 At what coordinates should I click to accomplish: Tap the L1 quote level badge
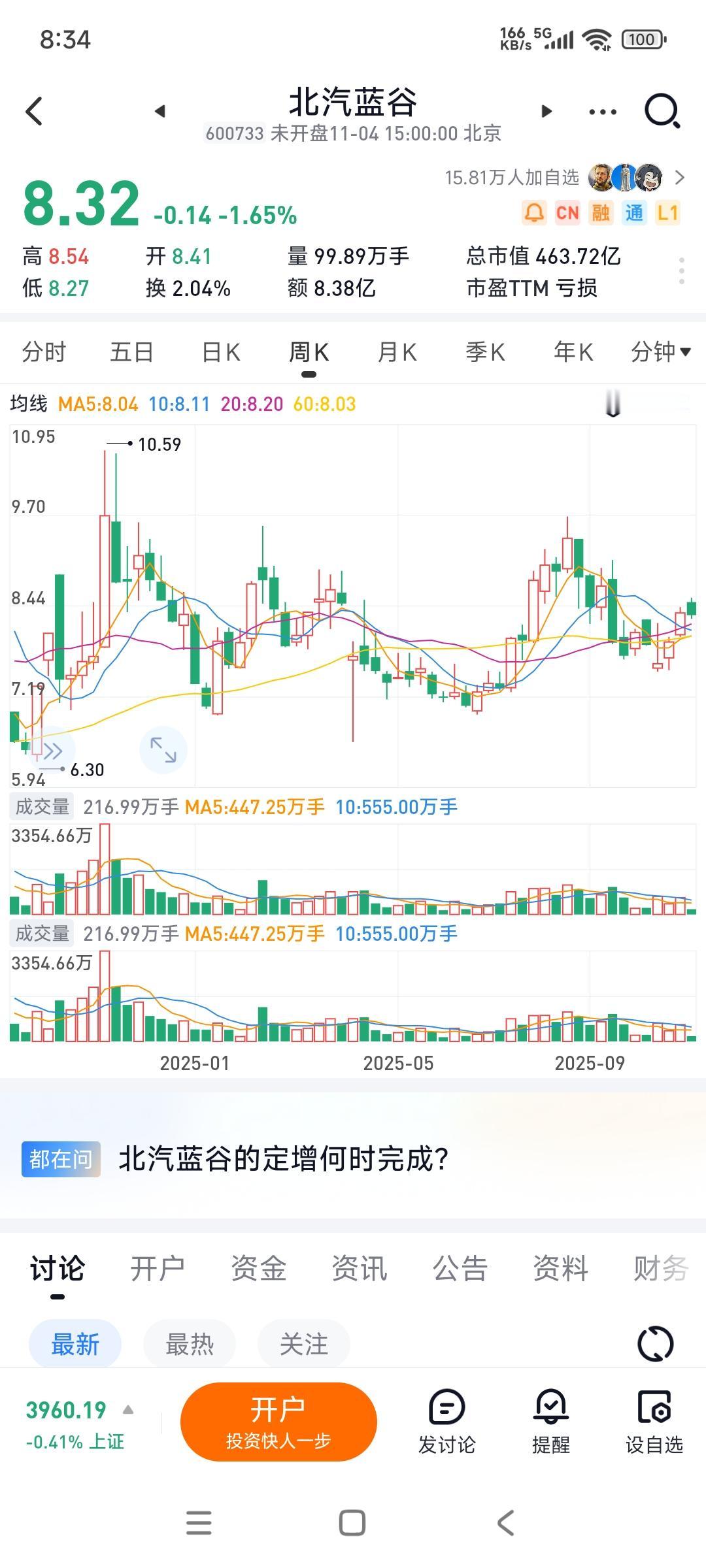click(667, 213)
